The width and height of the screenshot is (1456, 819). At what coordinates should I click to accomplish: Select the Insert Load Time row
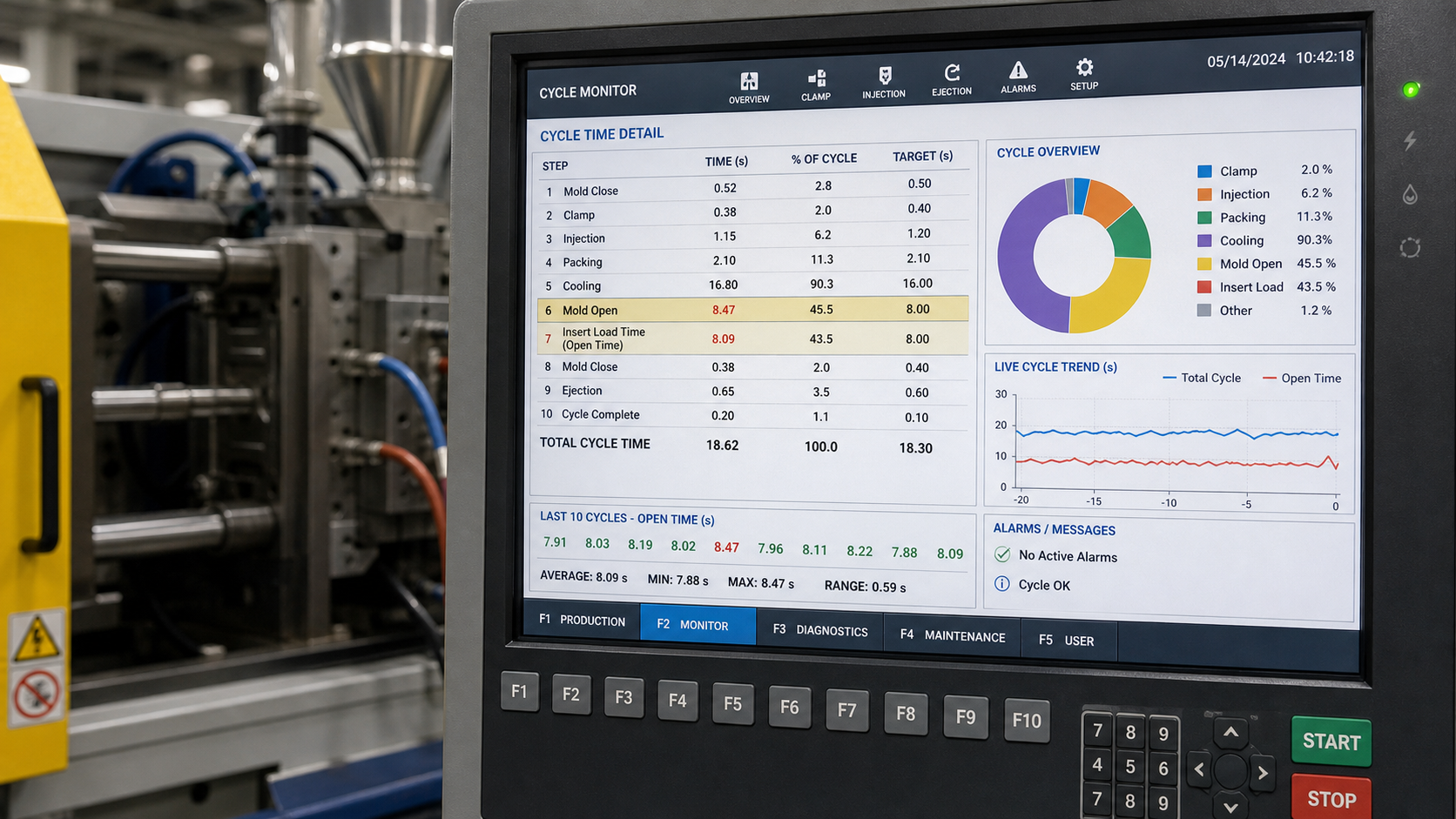click(x=752, y=339)
